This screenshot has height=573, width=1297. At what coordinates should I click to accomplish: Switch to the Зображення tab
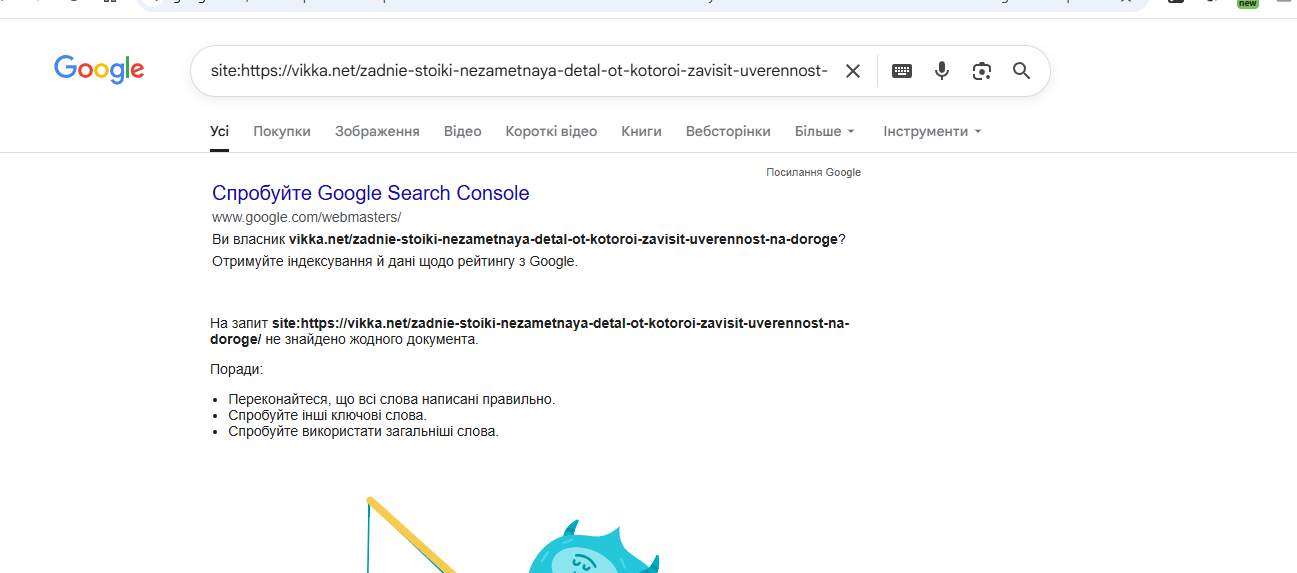click(x=377, y=131)
